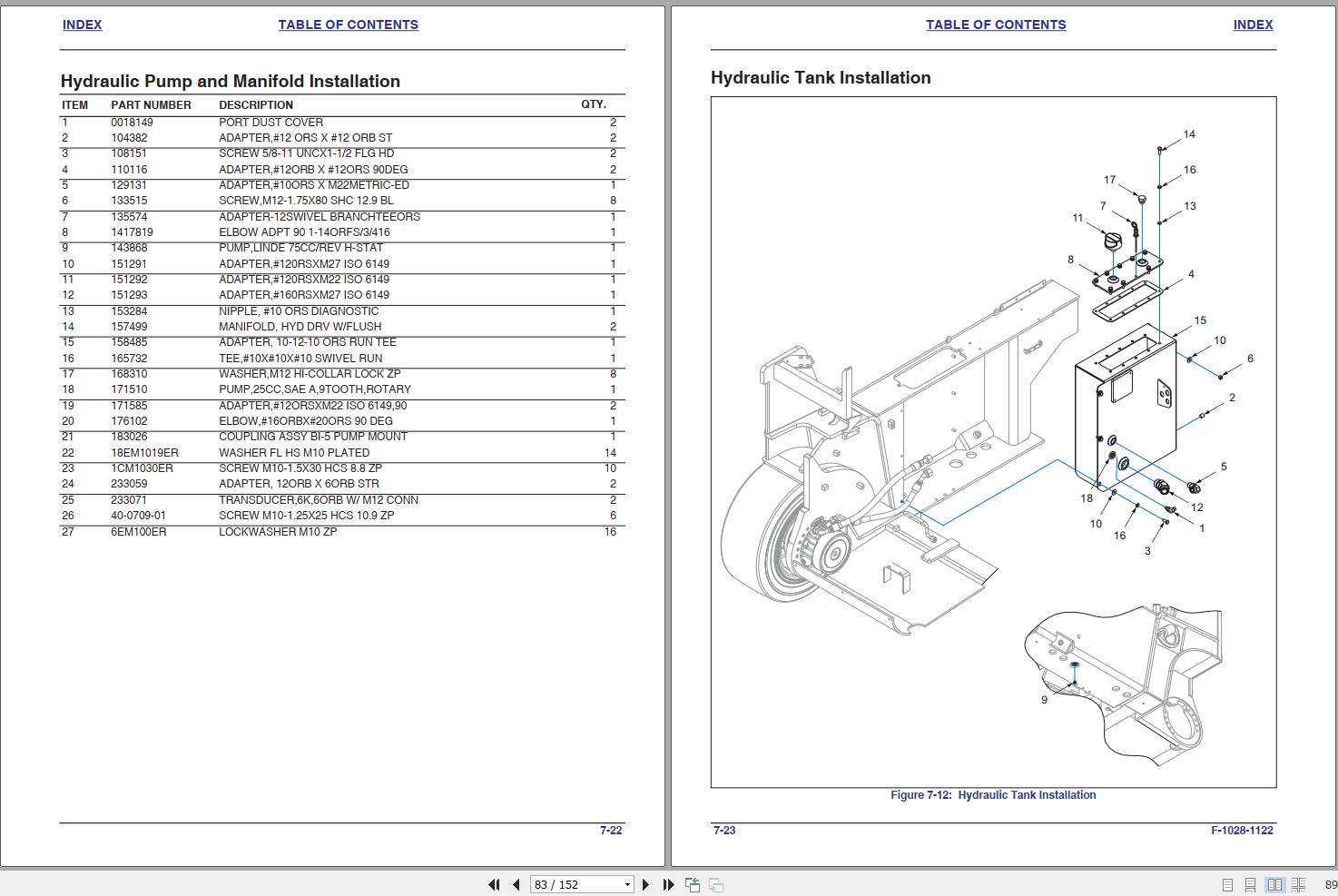This screenshot has width=1338, height=896.
Task: Click the Figure 7-12 caption
Action: click(993, 795)
